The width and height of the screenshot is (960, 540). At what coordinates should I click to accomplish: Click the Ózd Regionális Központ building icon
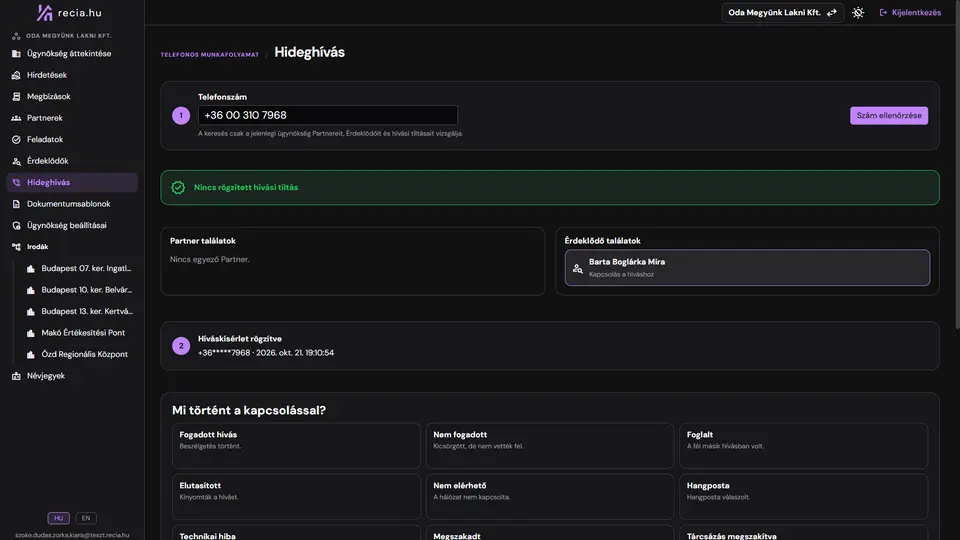[x=31, y=354]
